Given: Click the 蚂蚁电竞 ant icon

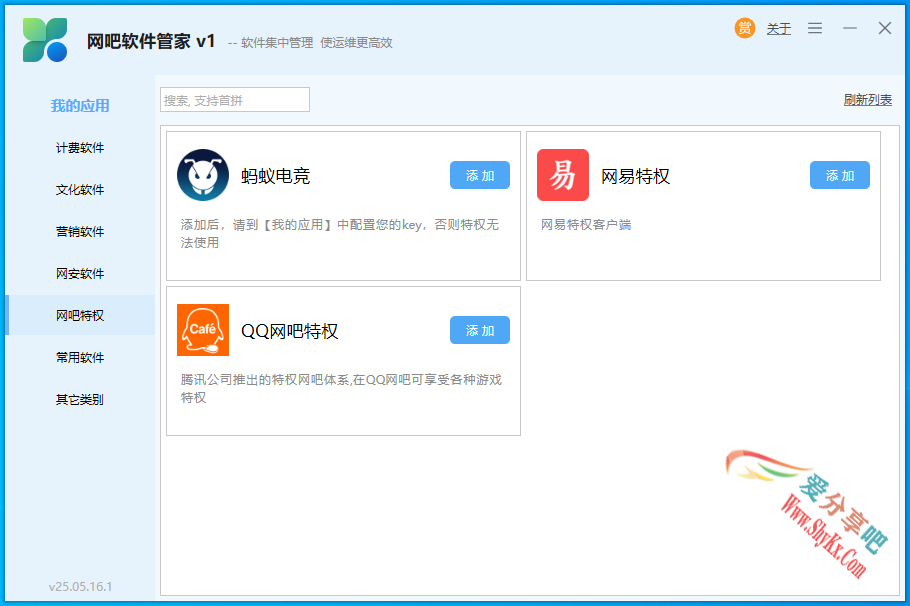Looking at the screenshot, I should point(203,175).
